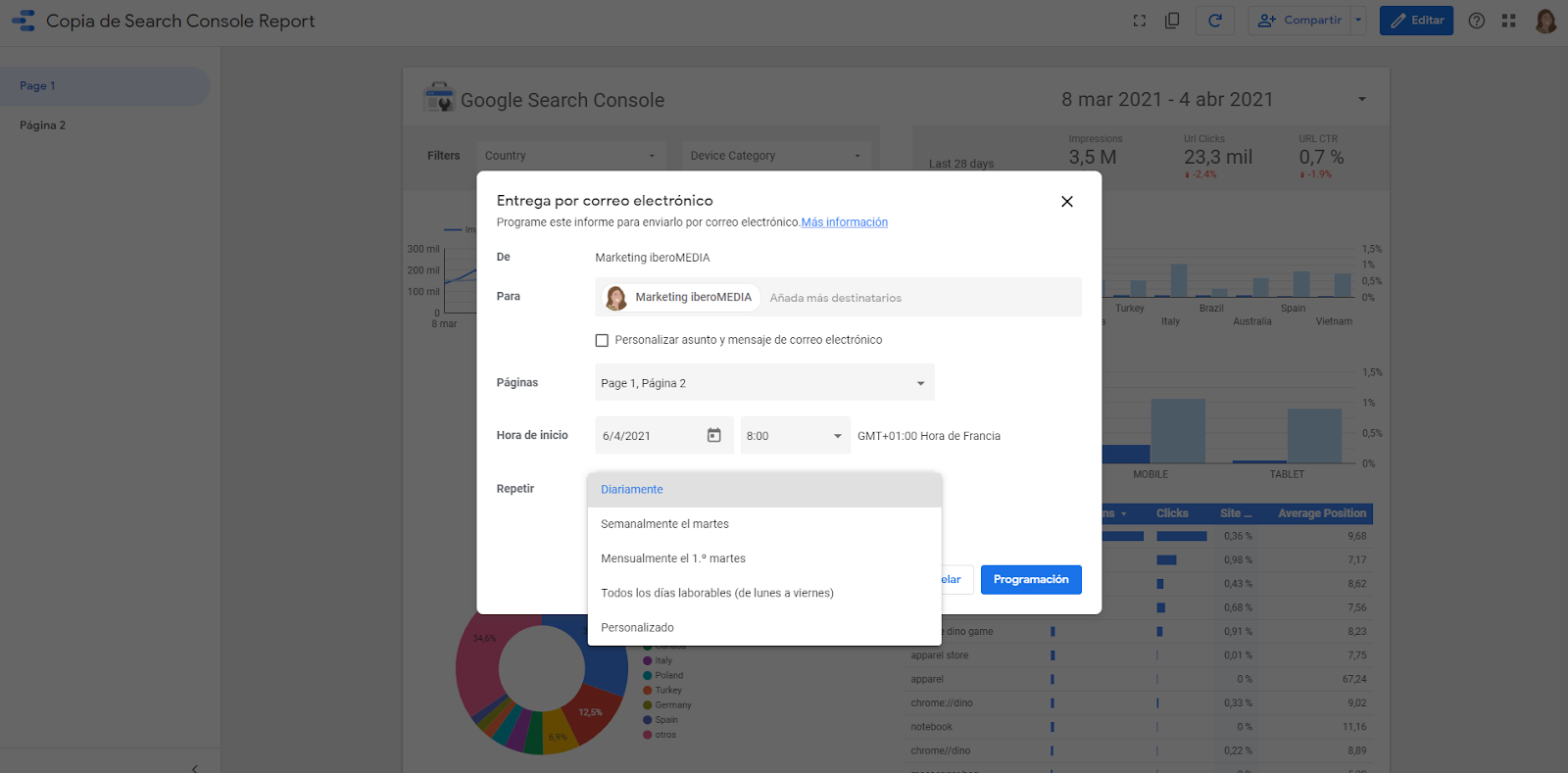The image size is (1568, 773).
Task: Click the 3,5 M impressions scorecard
Action: (x=1093, y=157)
